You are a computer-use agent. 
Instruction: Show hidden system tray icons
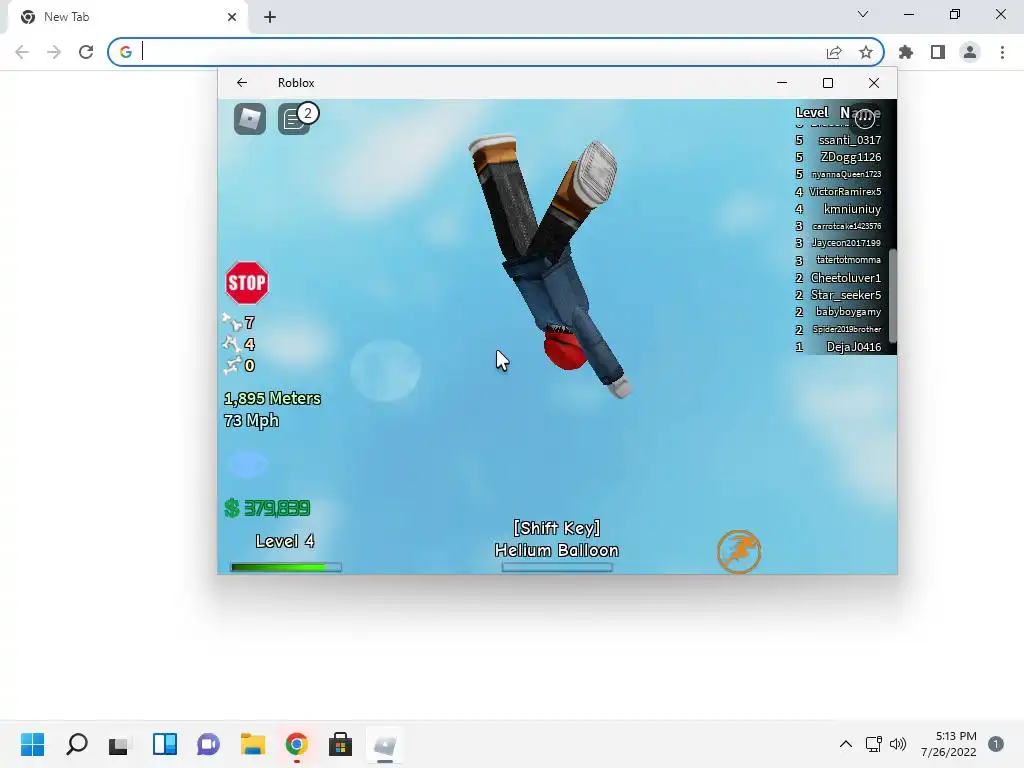click(846, 744)
